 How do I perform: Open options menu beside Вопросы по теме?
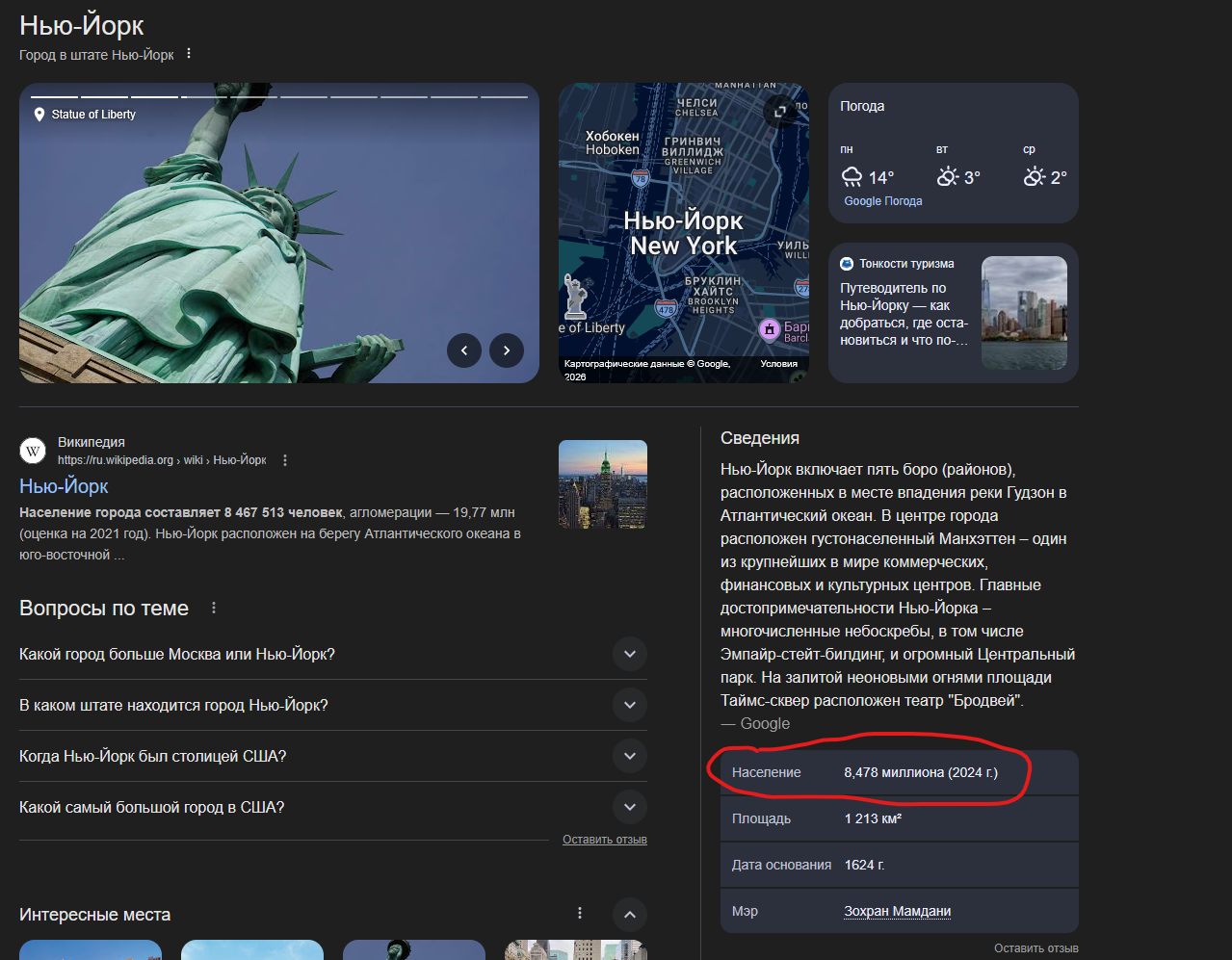214,608
